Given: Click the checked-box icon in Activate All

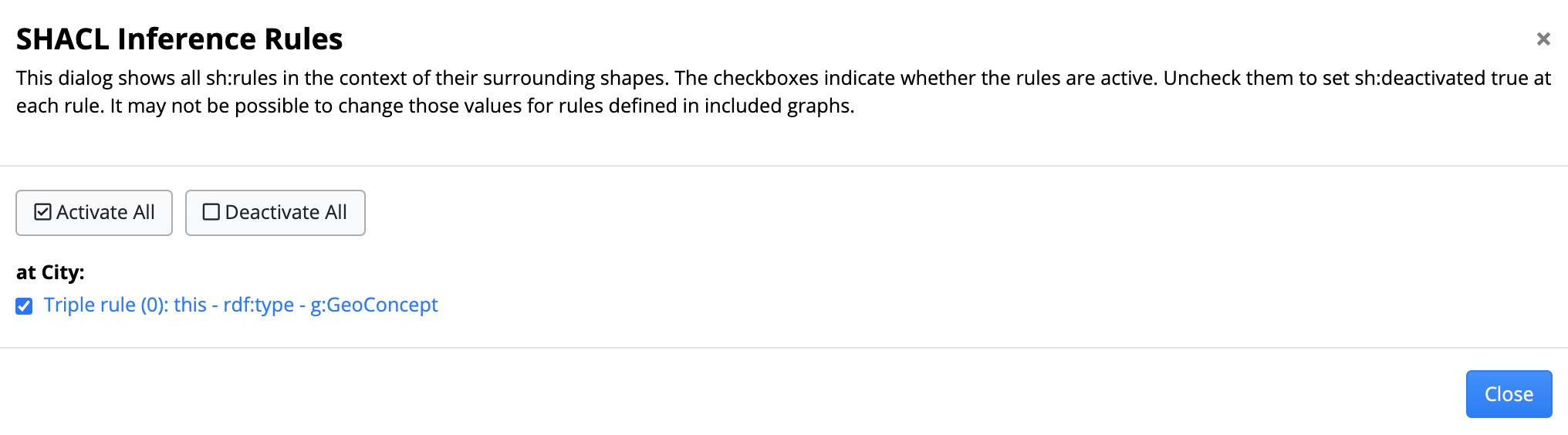Looking at the screenshot, I should pos(43,212).
